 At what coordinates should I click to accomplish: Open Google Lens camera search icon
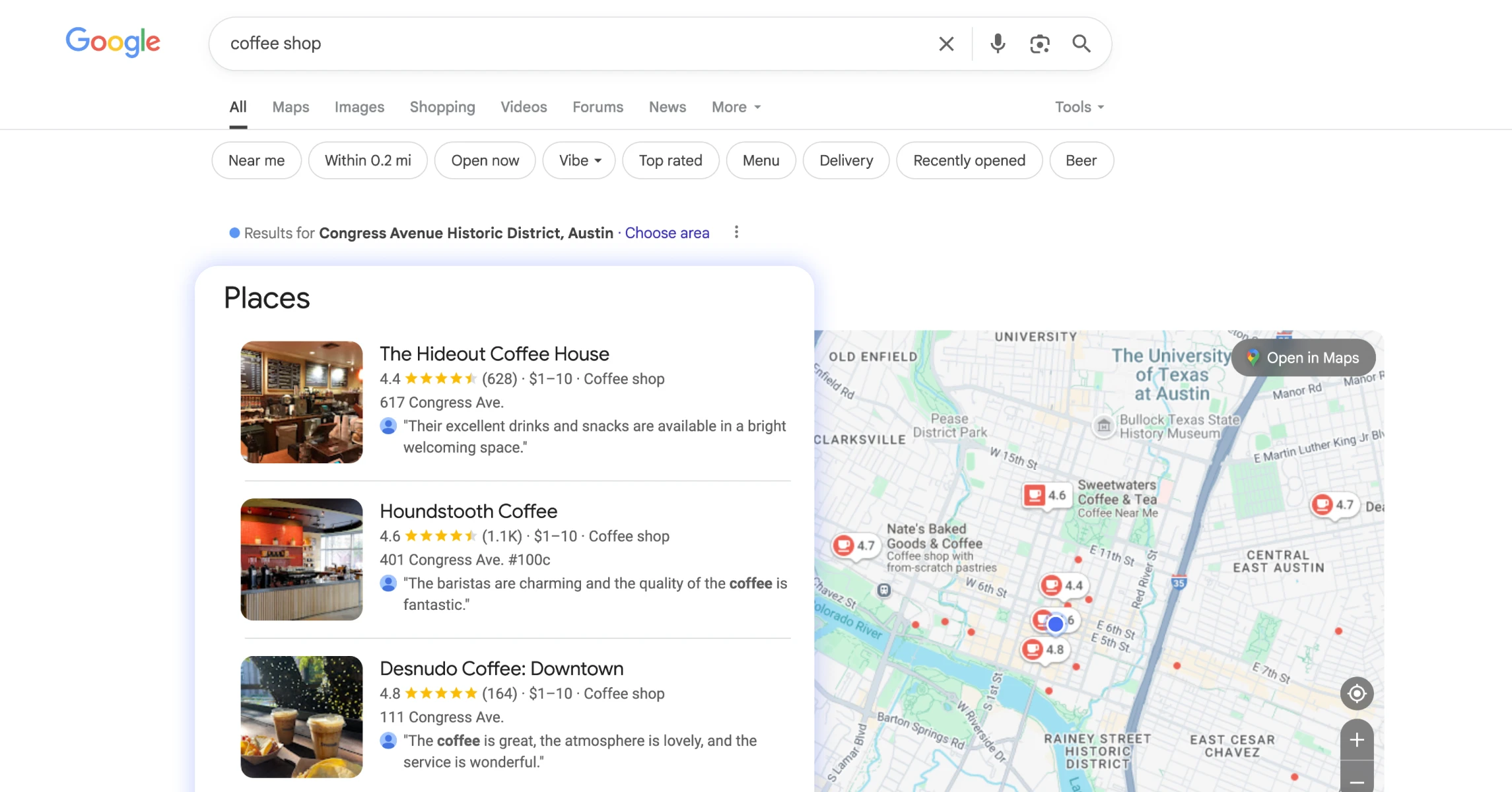click(1039, 44)
